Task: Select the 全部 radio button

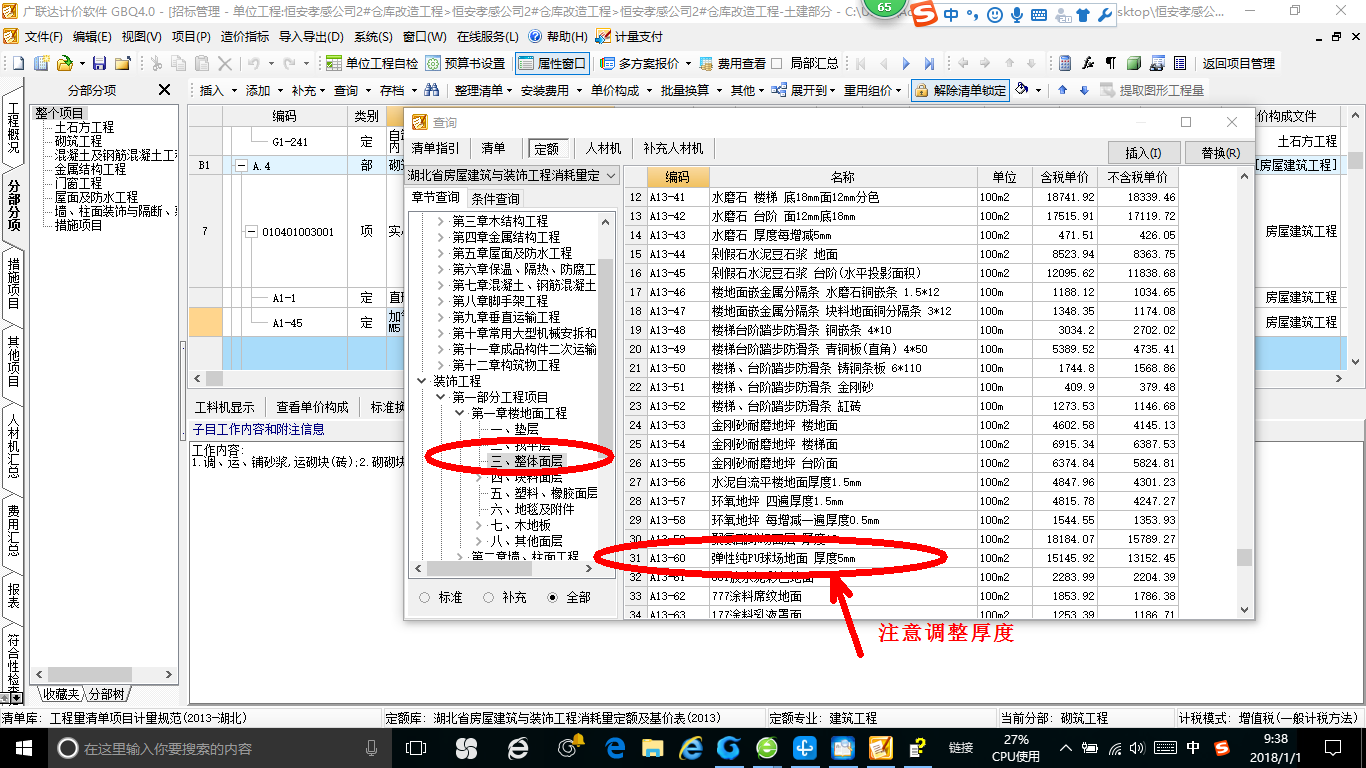Action: (x=552, y=597)
